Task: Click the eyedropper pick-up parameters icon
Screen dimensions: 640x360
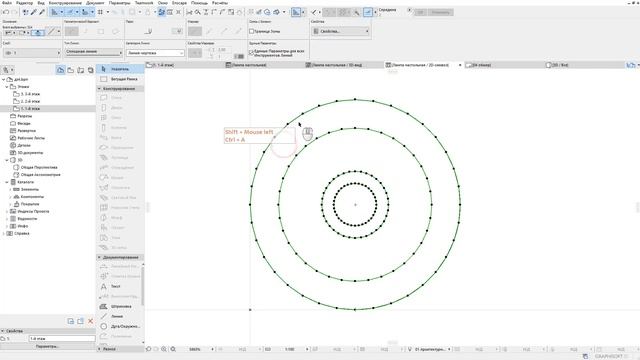Action: [x=34, y=12]
